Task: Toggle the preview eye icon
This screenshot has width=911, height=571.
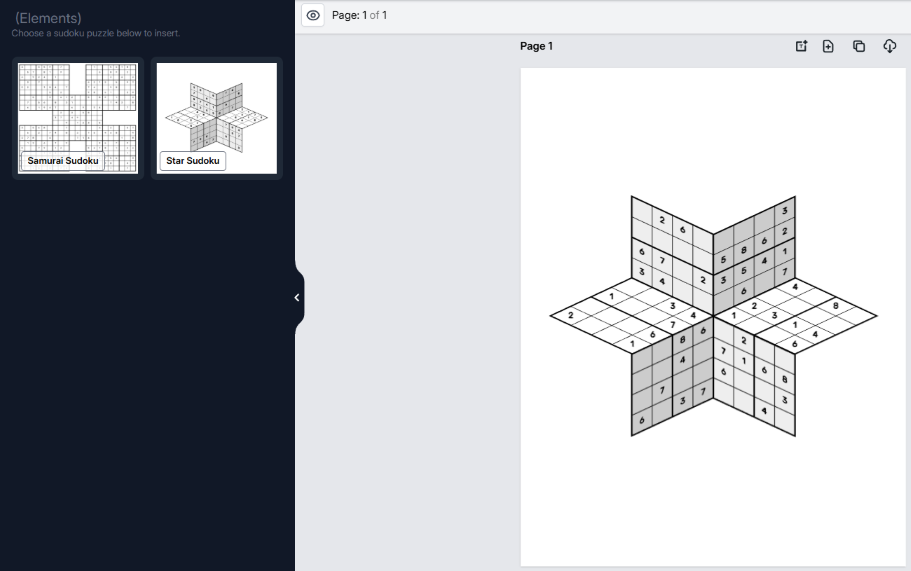Action: point(313,15)
